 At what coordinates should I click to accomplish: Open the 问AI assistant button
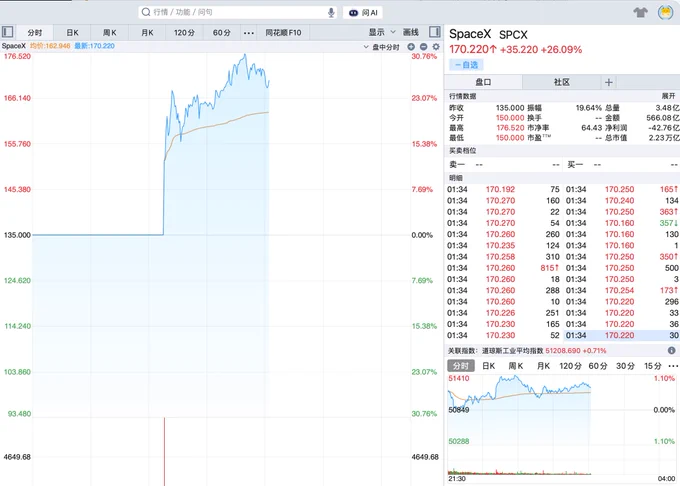tap(363, 13)
